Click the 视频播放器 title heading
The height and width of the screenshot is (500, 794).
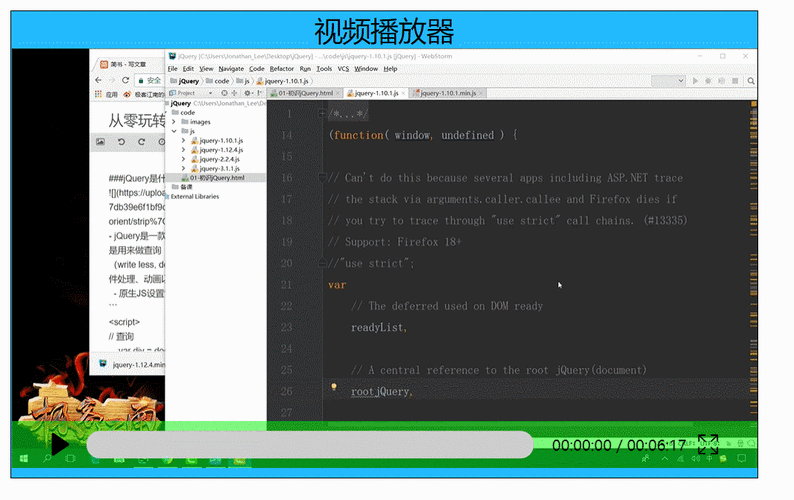click(384, 31)
